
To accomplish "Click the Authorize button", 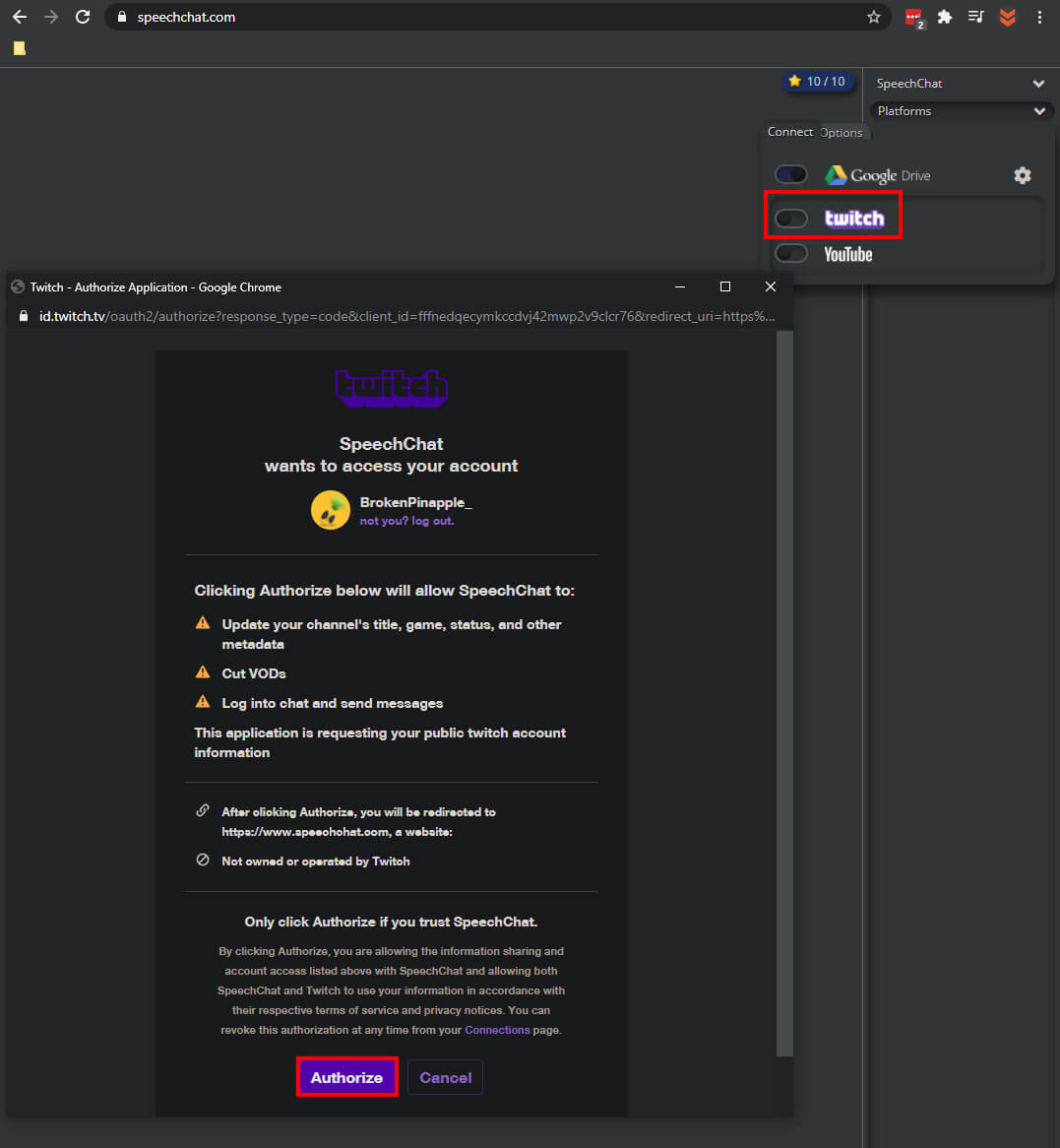I will [x=347, y=1078].
